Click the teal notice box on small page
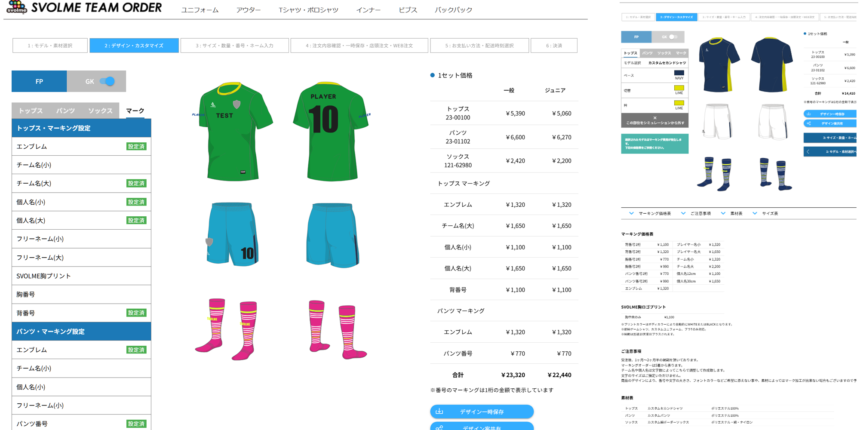This screenshot has height=430, width=860. pos(654,143)
